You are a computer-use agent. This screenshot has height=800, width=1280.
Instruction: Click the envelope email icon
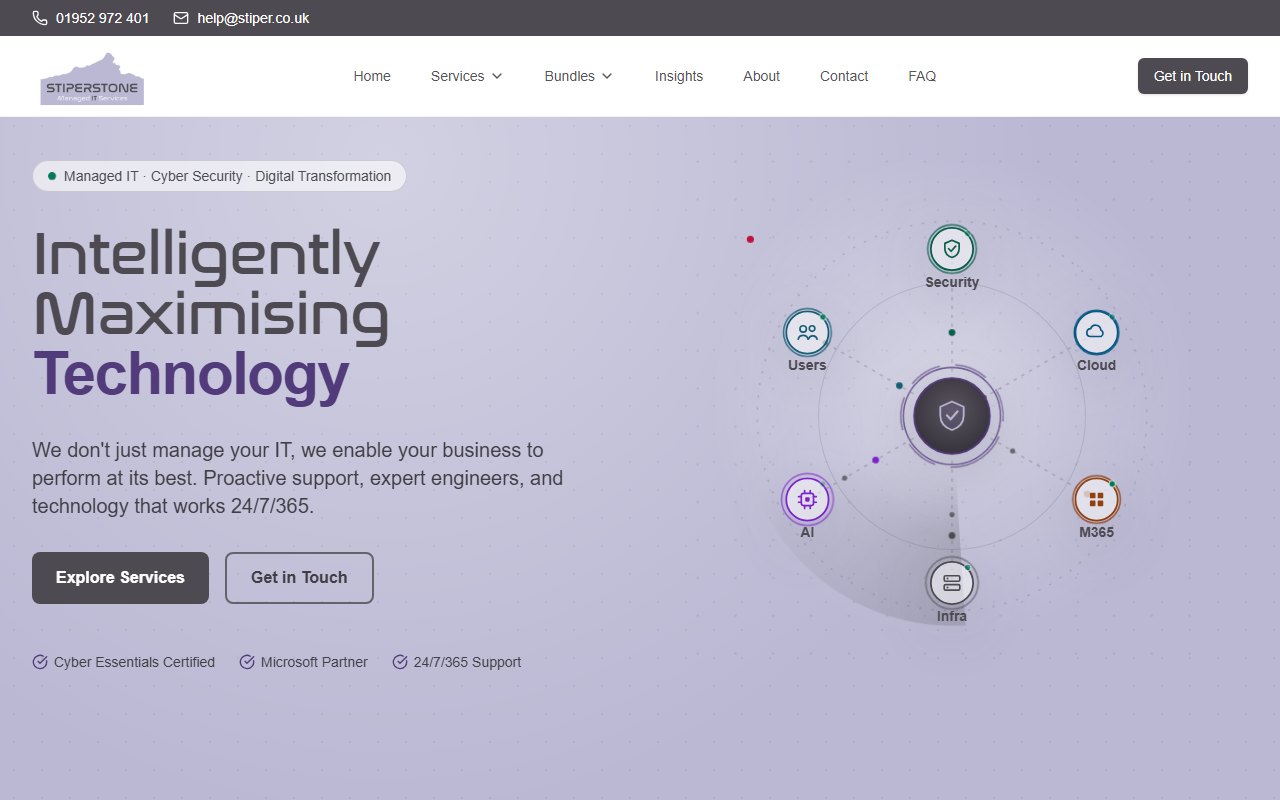pos(181,18)
